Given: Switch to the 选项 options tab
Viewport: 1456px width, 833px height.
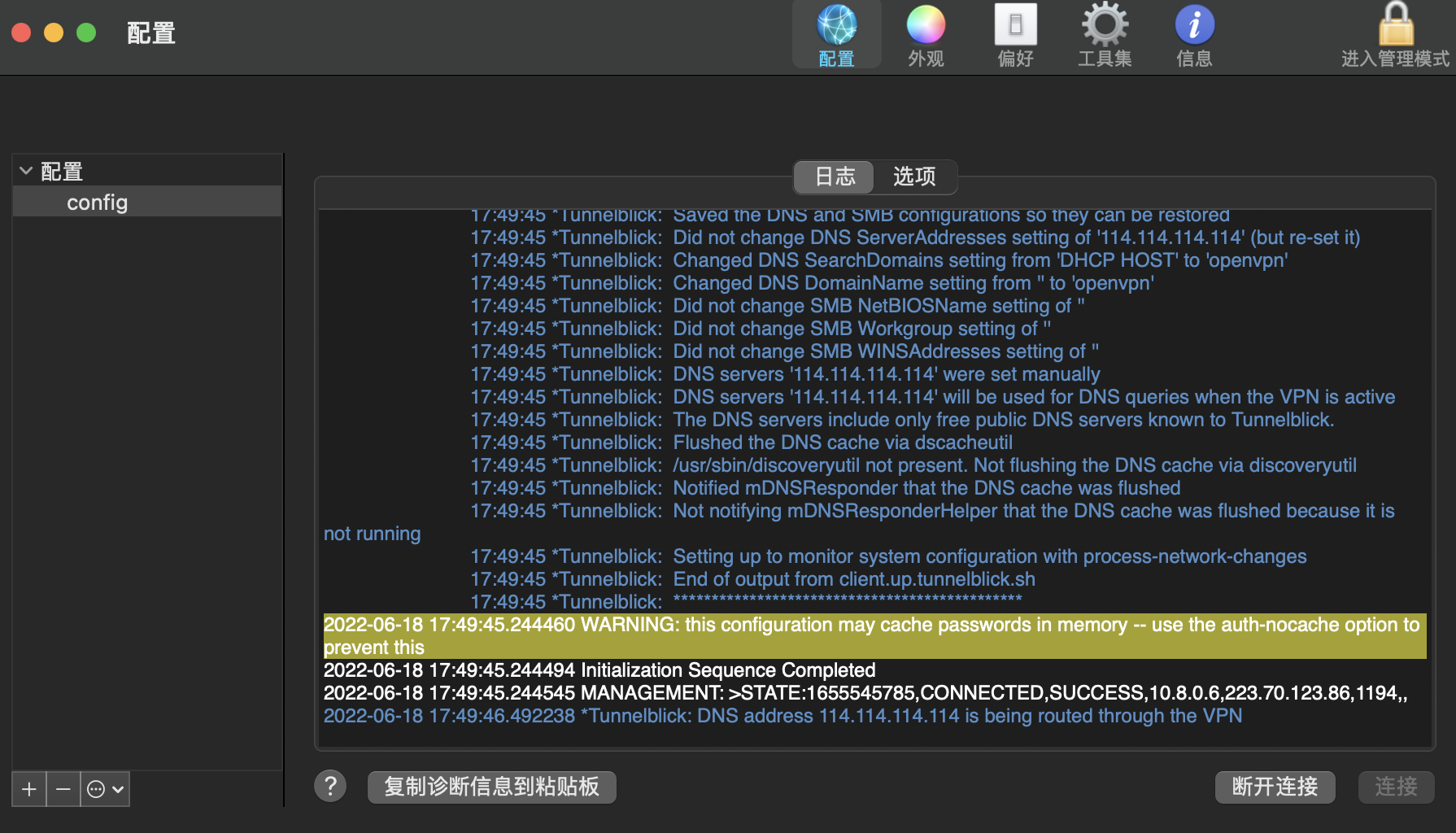Looking at the screenshot, I should point(914,177).
